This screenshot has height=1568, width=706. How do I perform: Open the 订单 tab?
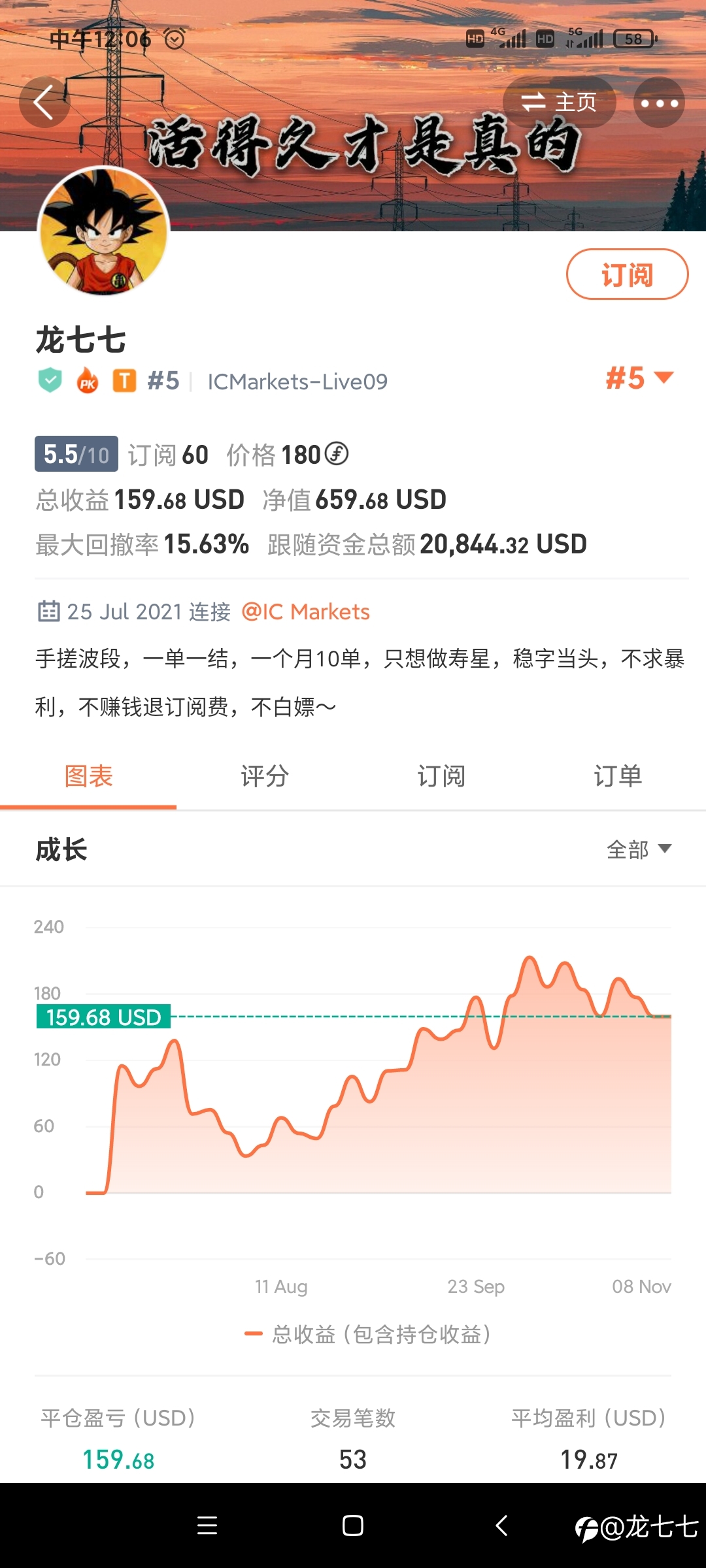(618, 777)
